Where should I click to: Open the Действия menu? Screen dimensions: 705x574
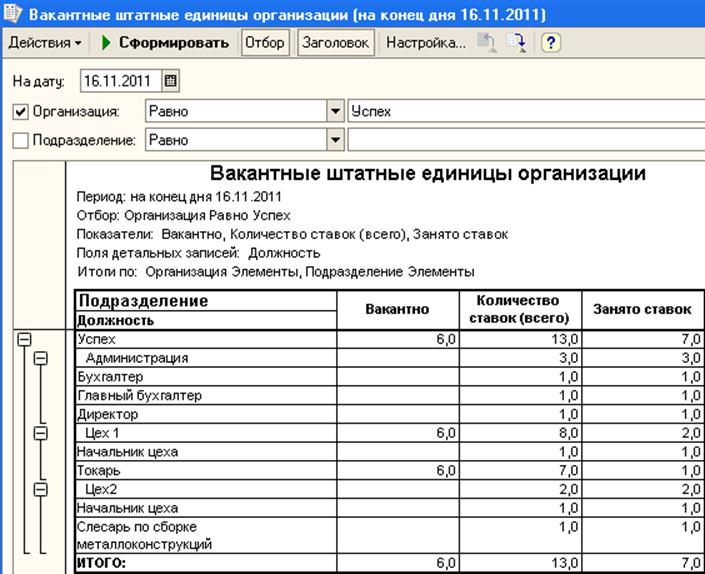45,43
